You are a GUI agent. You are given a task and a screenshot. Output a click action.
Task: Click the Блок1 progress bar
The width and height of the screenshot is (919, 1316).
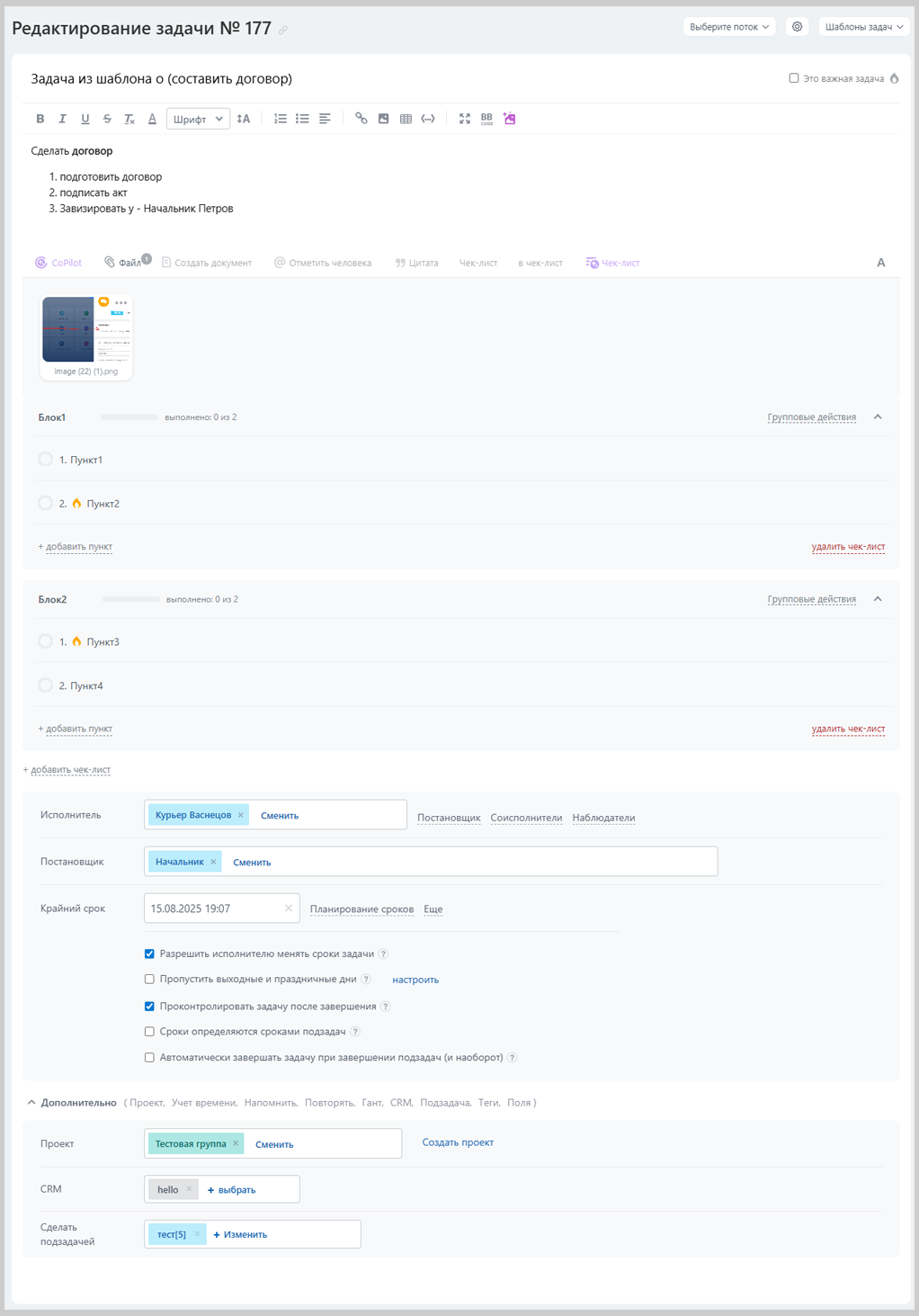(129, 417)
